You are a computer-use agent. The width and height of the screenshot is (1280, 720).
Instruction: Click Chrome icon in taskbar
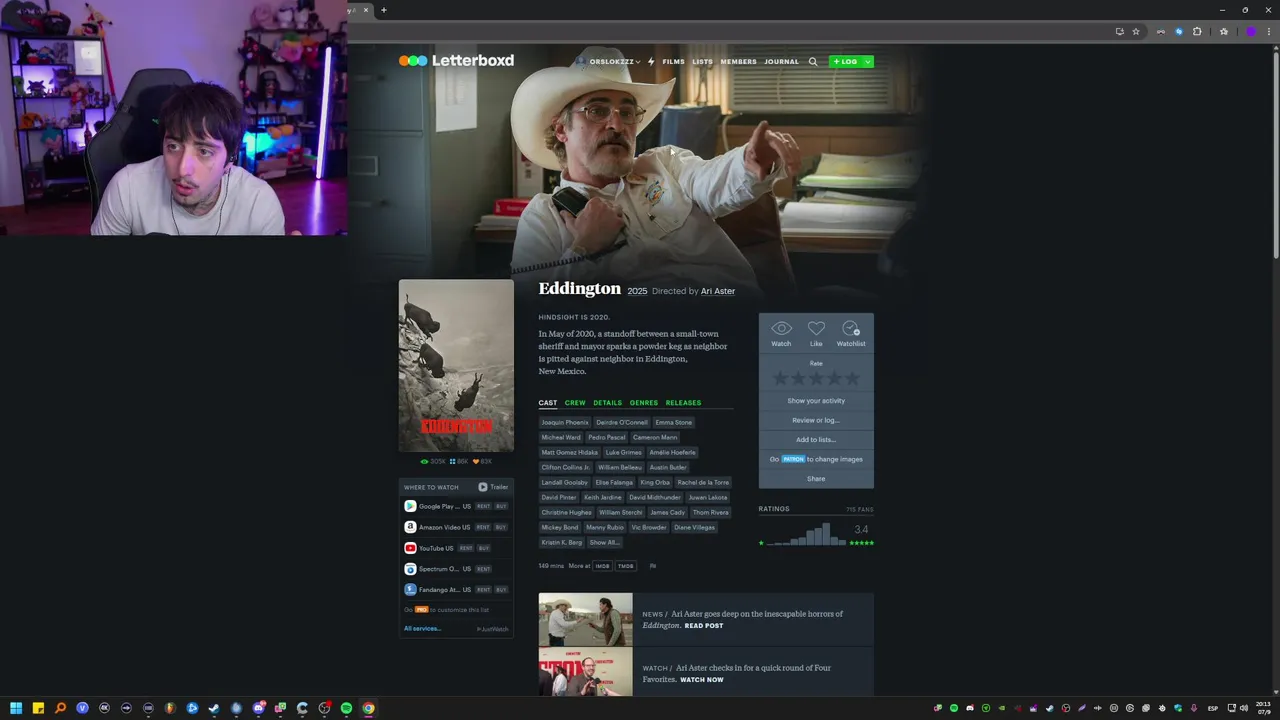point(368,708)
